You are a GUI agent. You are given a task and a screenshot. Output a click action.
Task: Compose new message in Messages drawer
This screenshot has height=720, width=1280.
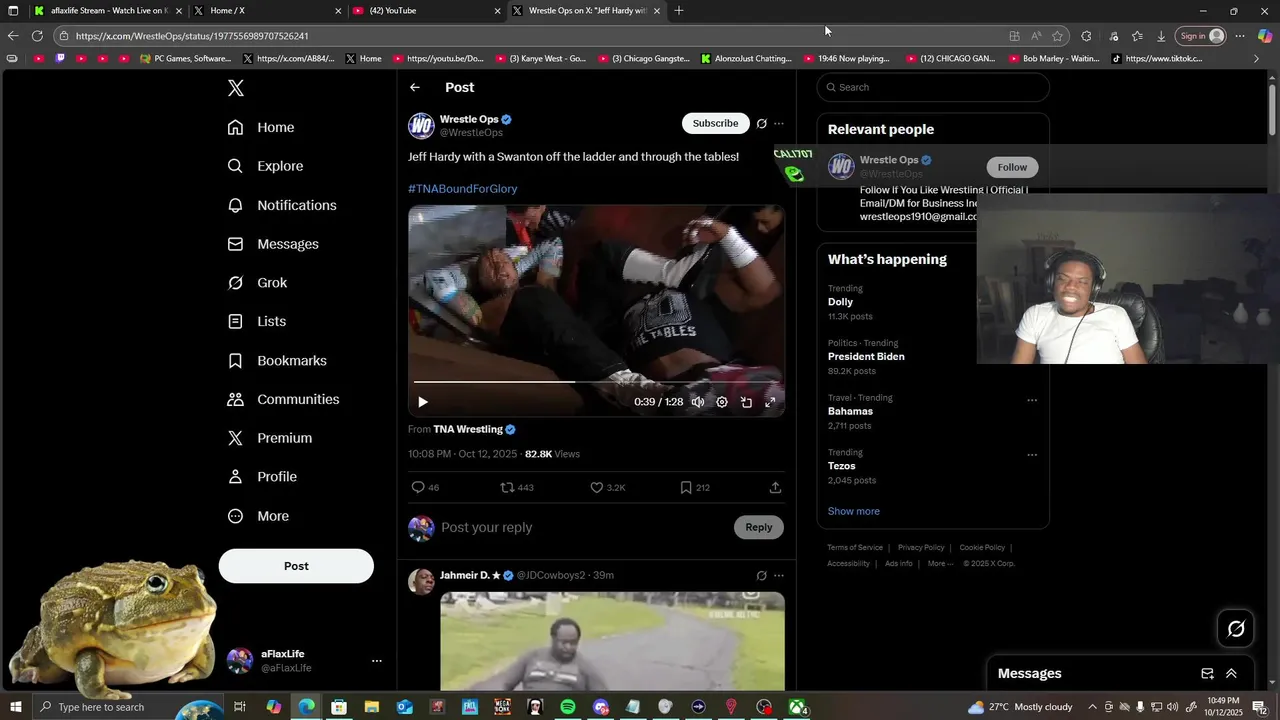point(1207,674)
